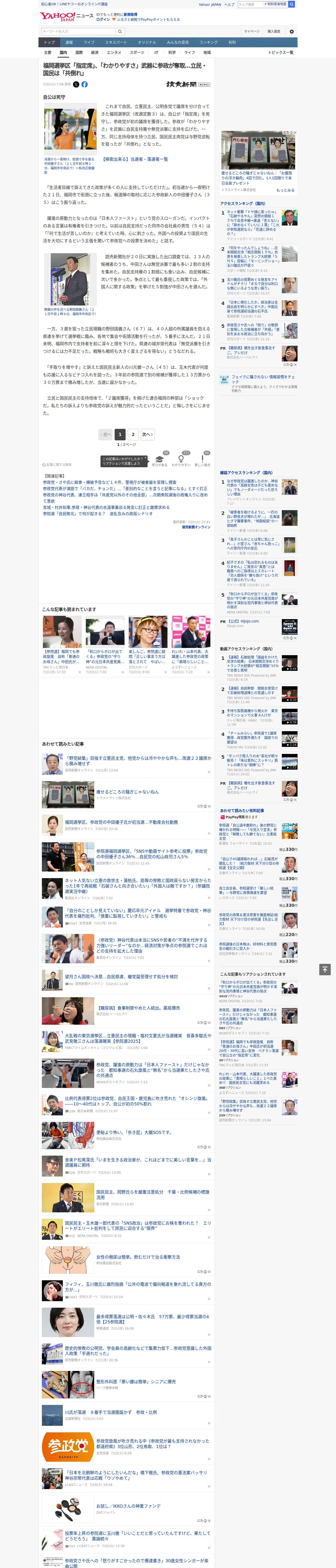
Task: Click もっとみる in sidebar ad
Action: tap(285, 191)
